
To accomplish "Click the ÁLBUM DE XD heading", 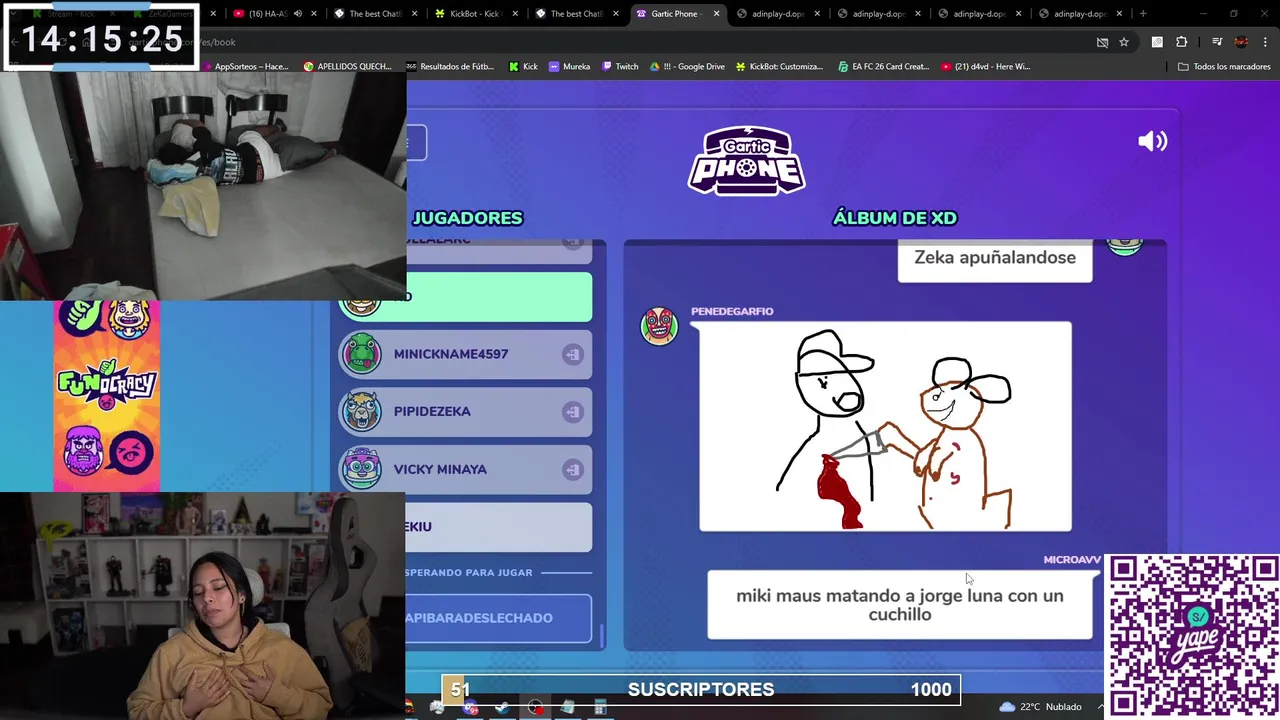I will [894, 218].
